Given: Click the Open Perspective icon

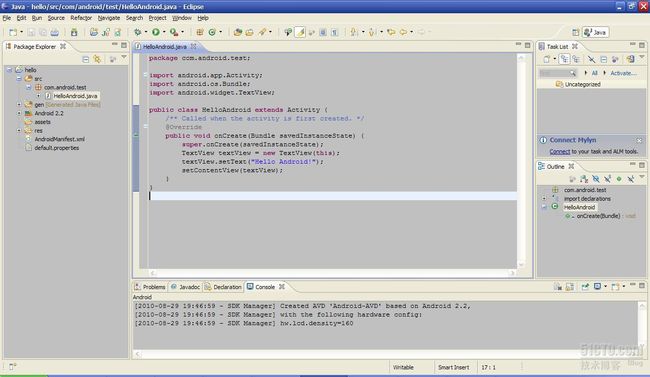Looking at the screenshot, I should (x=575, y=32).
